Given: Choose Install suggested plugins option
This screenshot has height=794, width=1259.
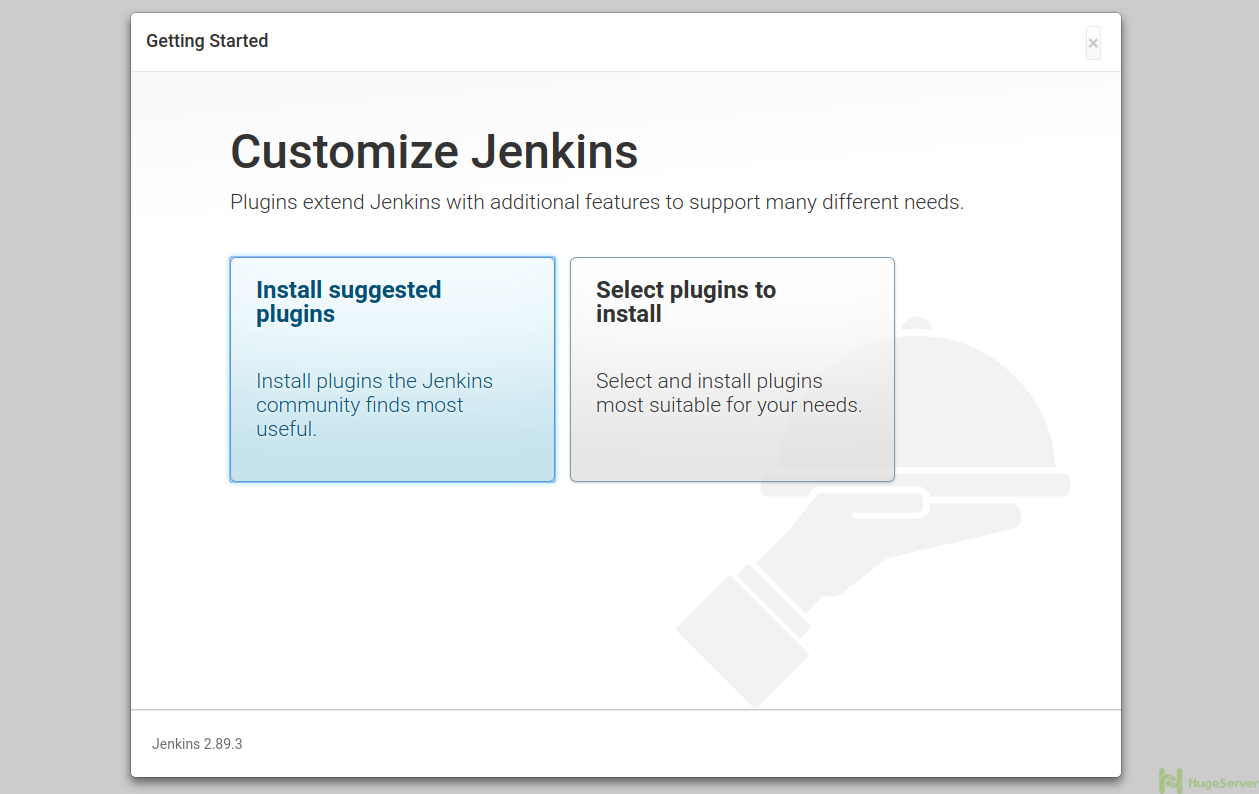Looking at the screenshot, I should (x=392, y=369).
